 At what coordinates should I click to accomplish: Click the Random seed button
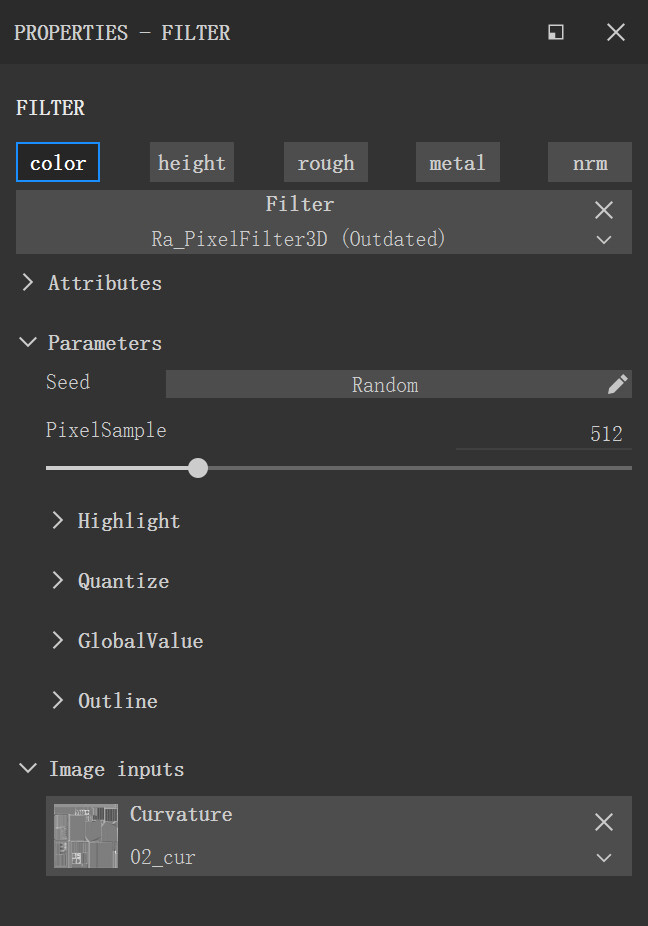(x=385, y=385)
